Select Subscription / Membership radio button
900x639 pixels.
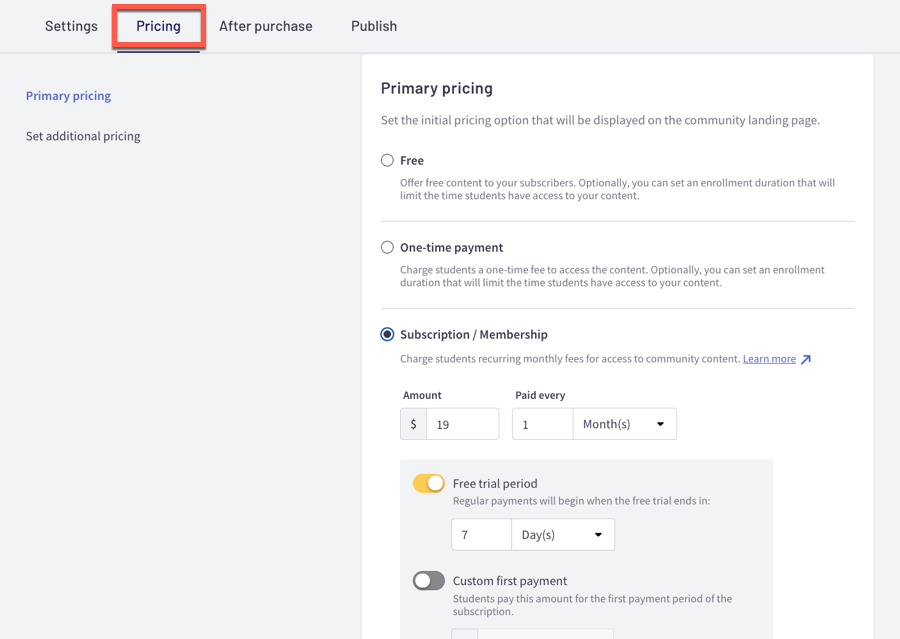click(x=387, y=334)
